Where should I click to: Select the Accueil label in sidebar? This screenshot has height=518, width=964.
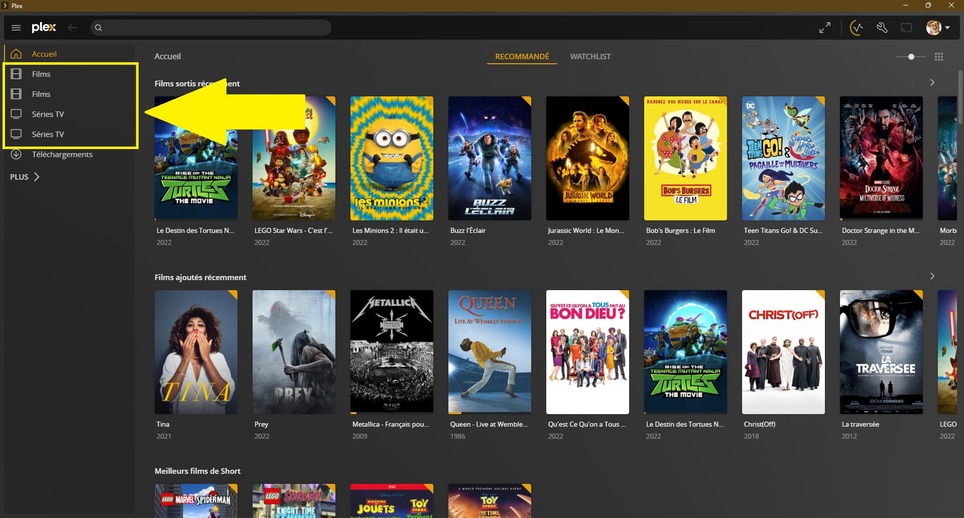pyautogui.click(x=44, y=54)
